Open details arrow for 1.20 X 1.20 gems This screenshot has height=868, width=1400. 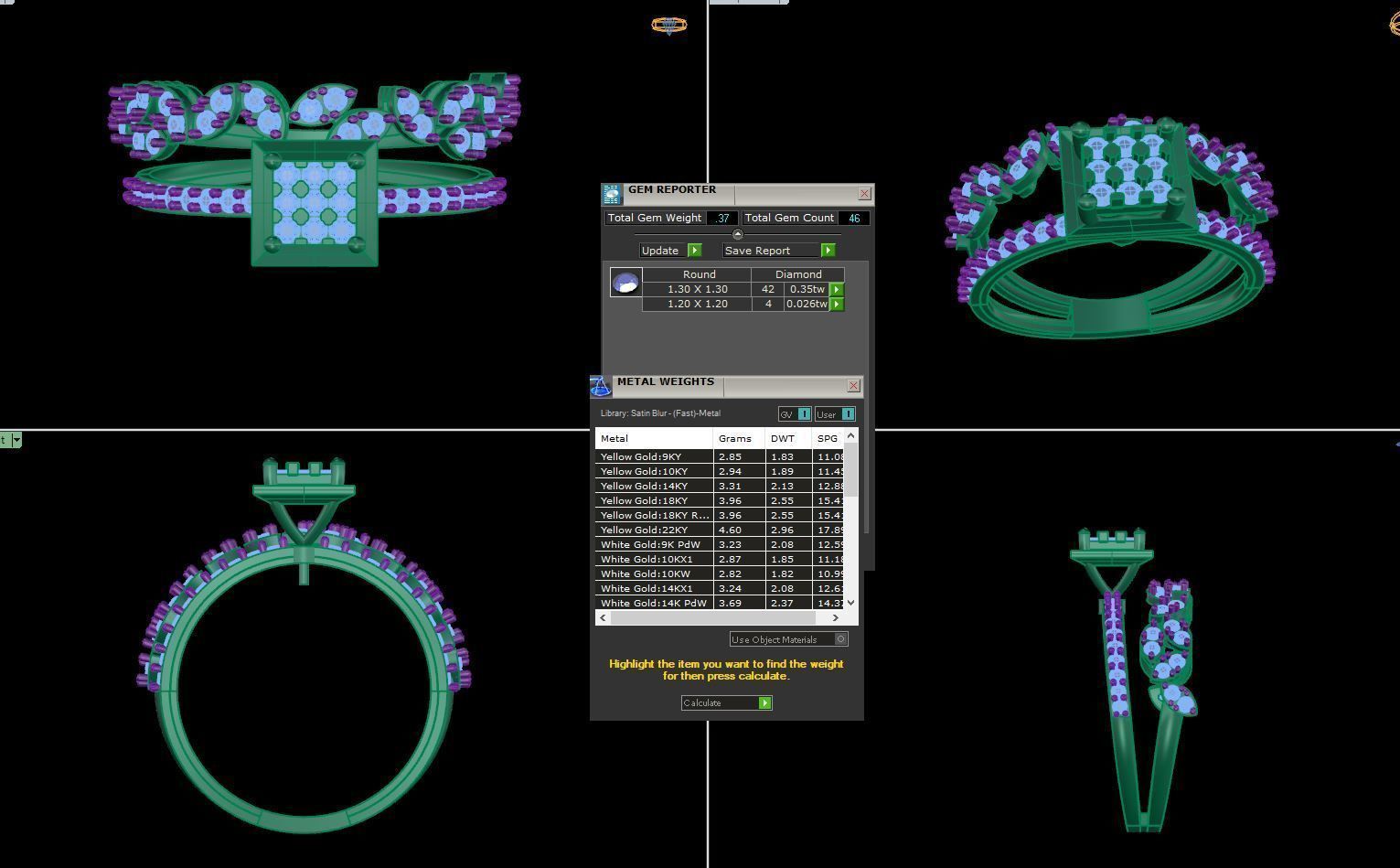point(836,305)
